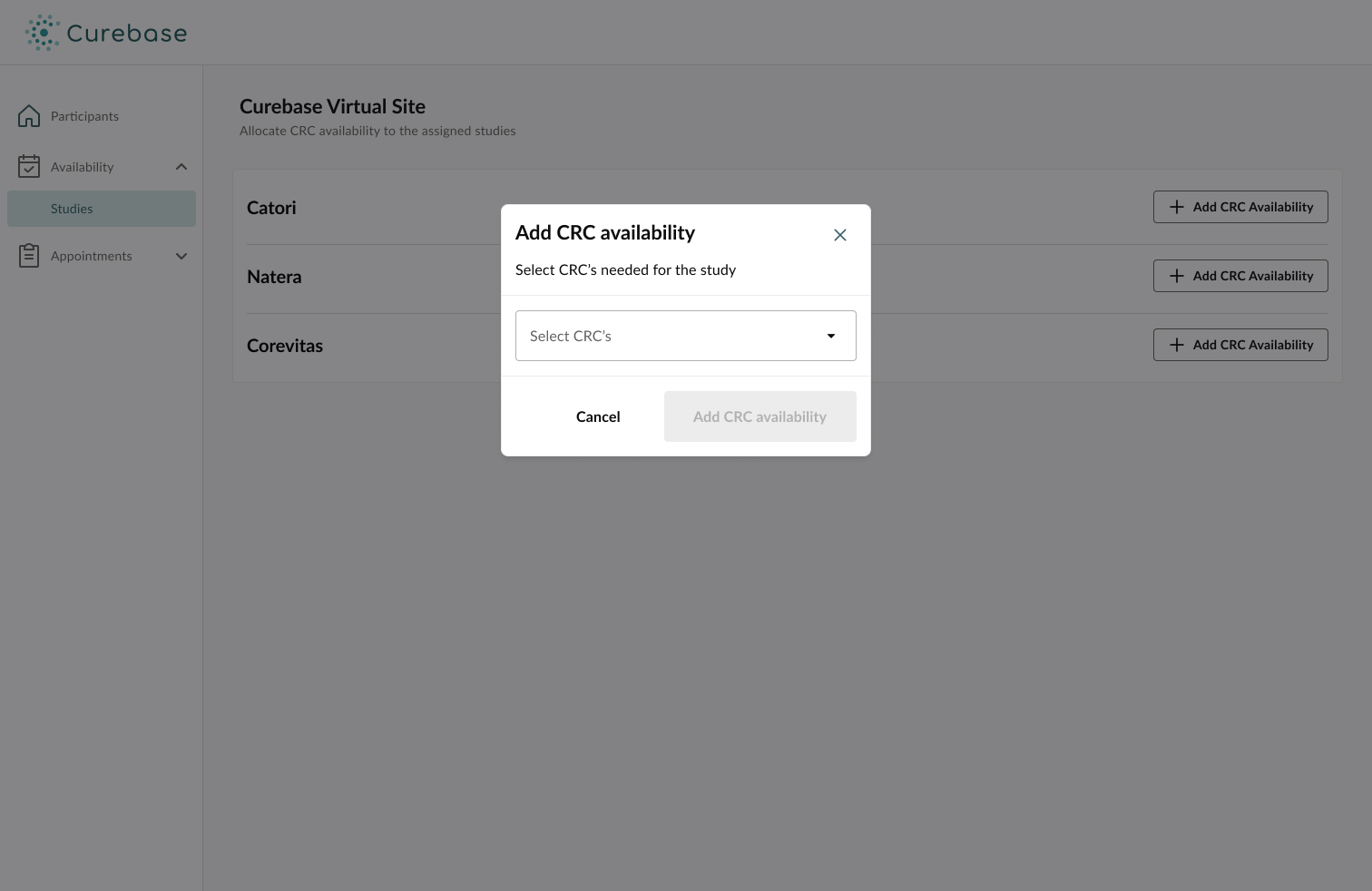Add CRC Availability for Natera
Image resolution: width=1372 pixels, height=891 pixels.
(x=1240, y=276)
